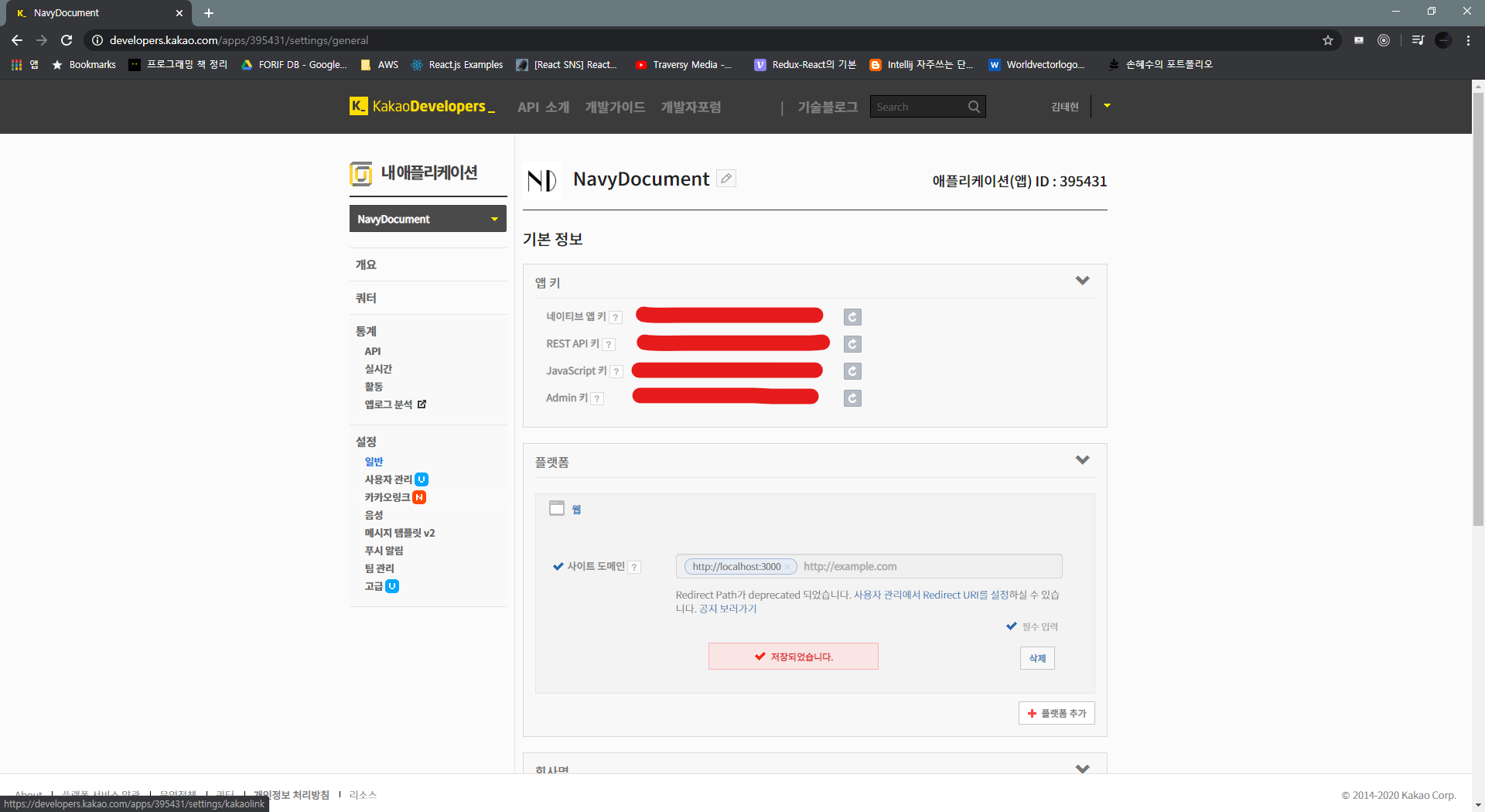The image size is (1485, 812).
Task: Open API statistics in the sidebar
Action: [x=373, y=351]
